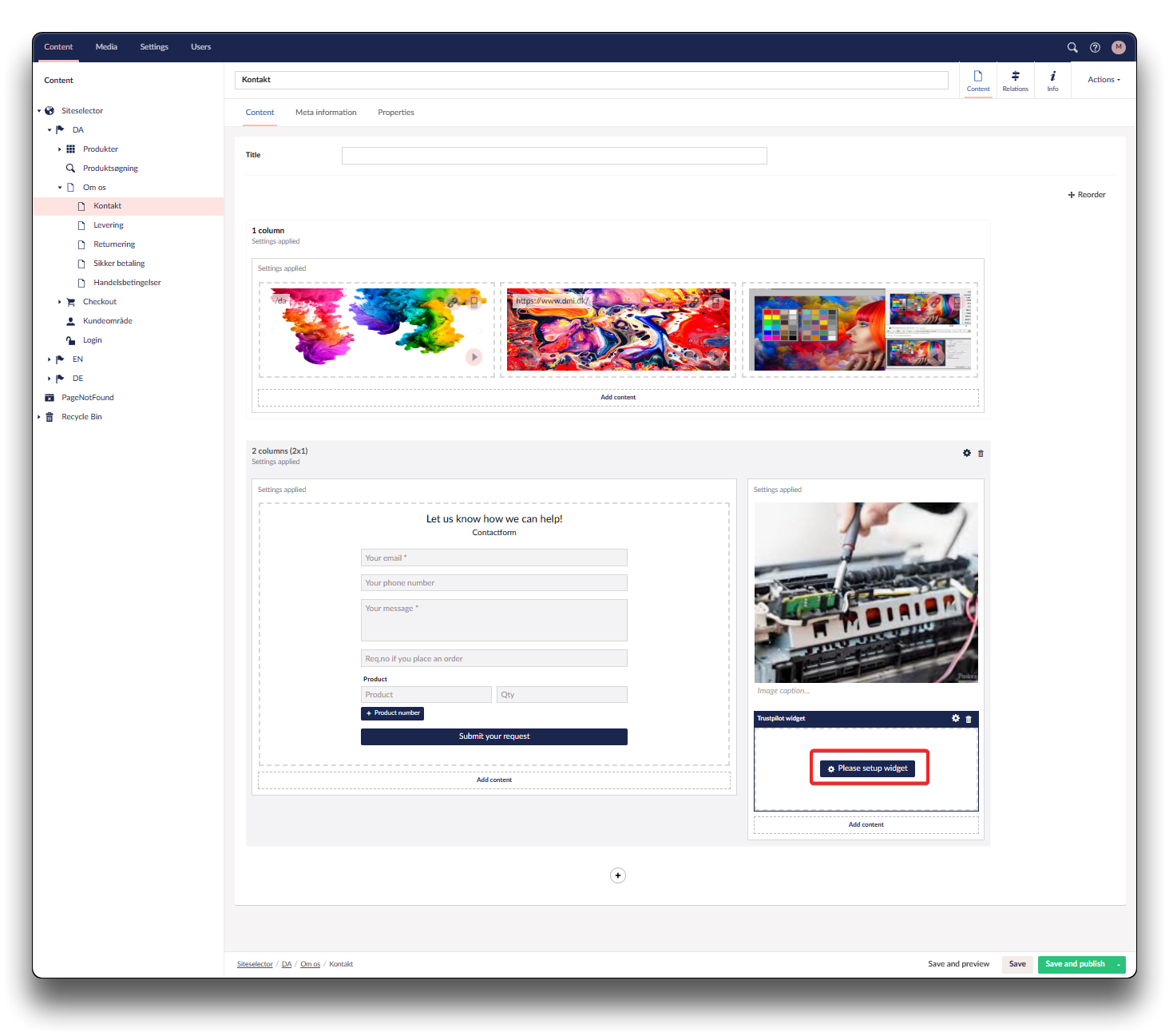Open the help question mark icon
The height and width of the screenshot is (1036, 1169).
click(1095, 47)
